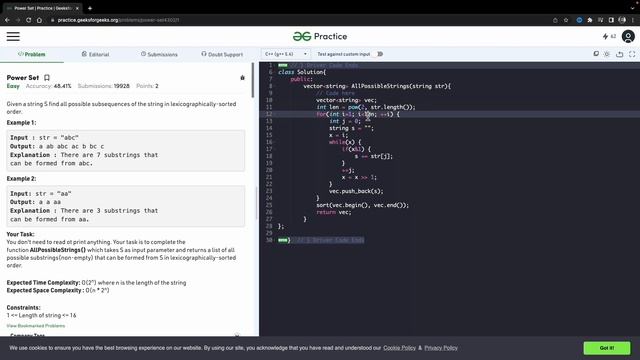Screen dimensions: 640x360
Task: Click the Example 2 input block
Action: pyautogui.click(x=126, y=206)
